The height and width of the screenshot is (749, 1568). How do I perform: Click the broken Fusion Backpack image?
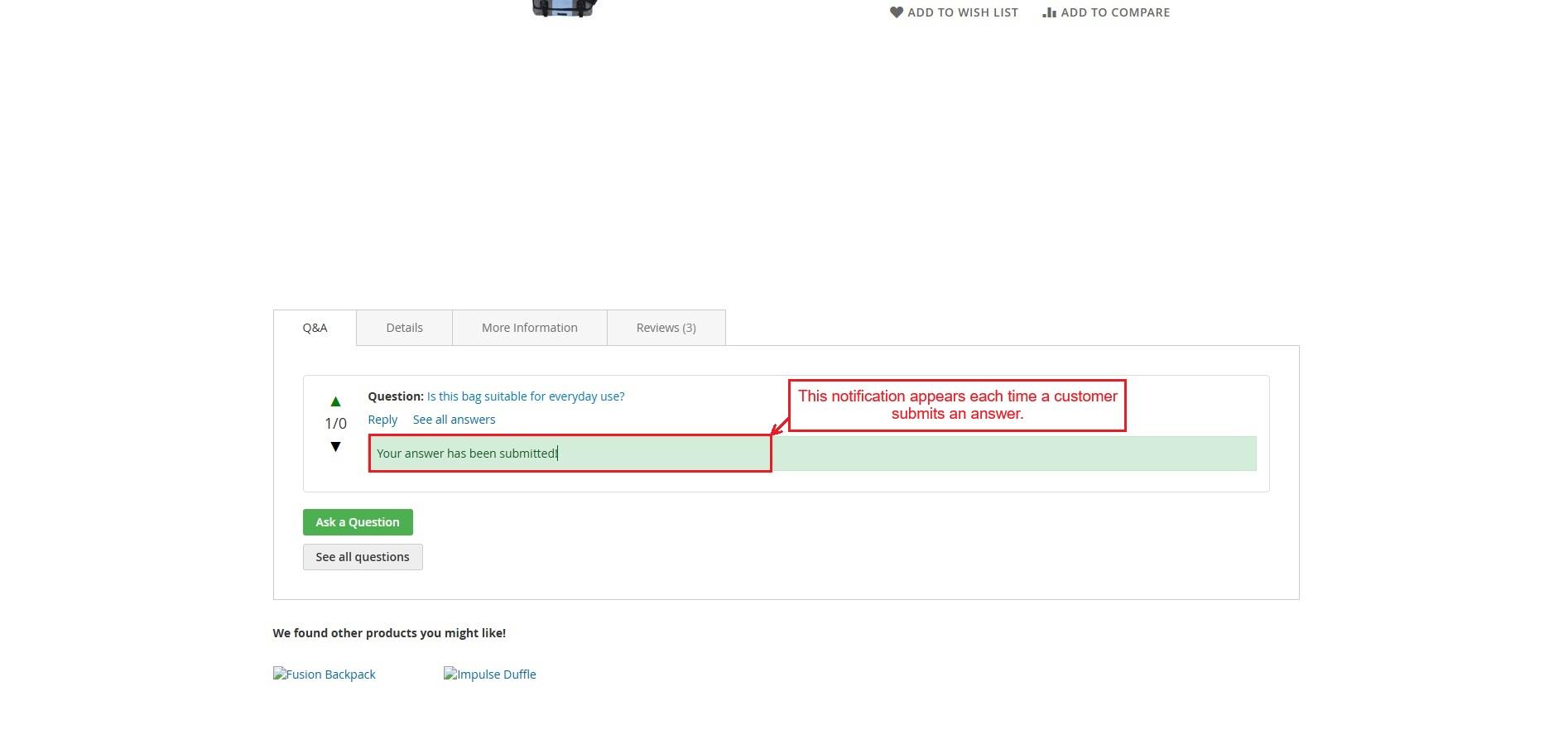point(324,675)
